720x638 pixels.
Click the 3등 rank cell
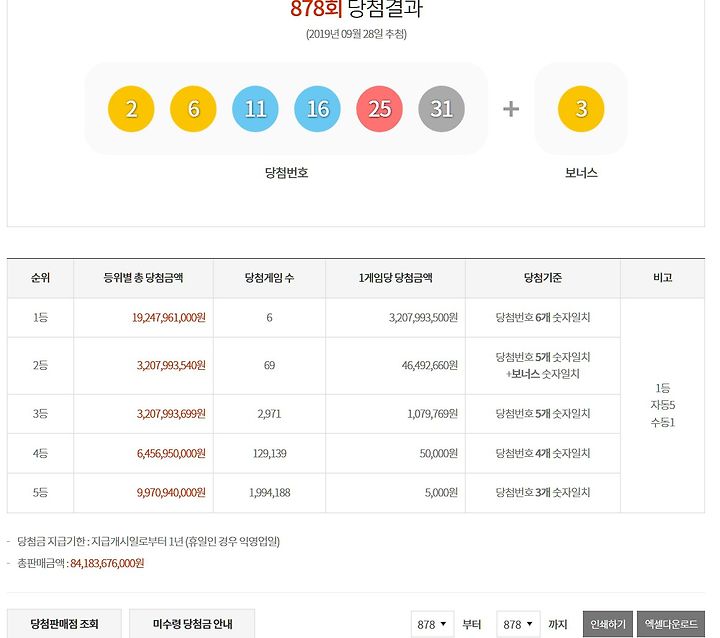coord(40,413)
